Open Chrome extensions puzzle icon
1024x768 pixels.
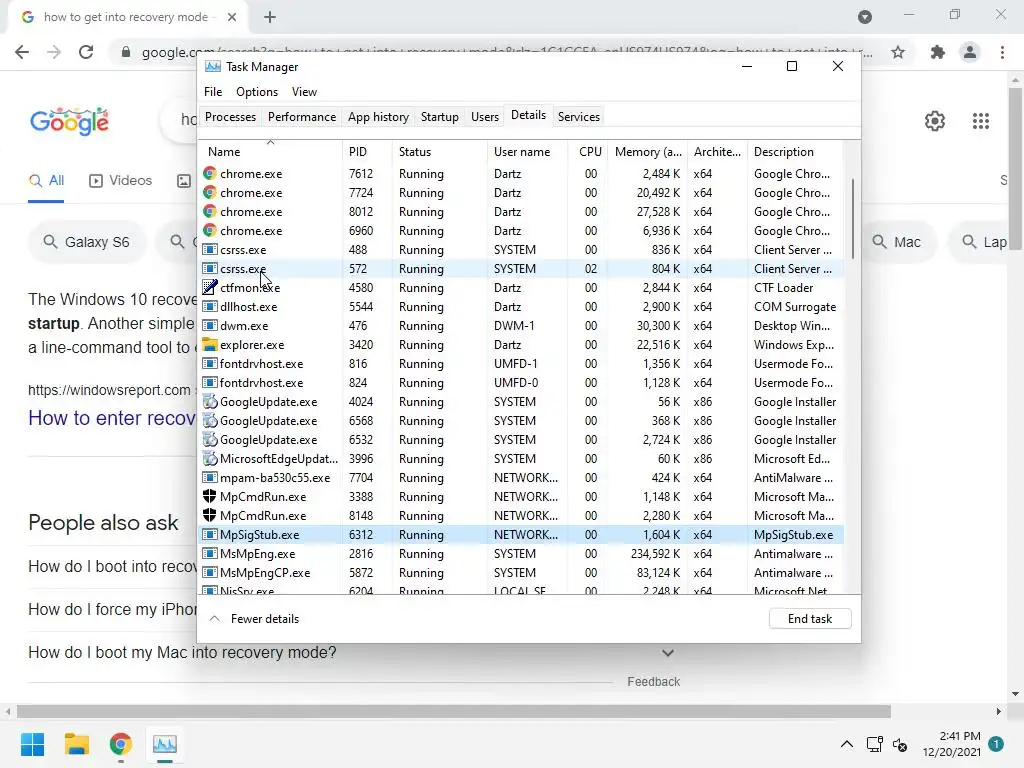[x=938, y=52]
